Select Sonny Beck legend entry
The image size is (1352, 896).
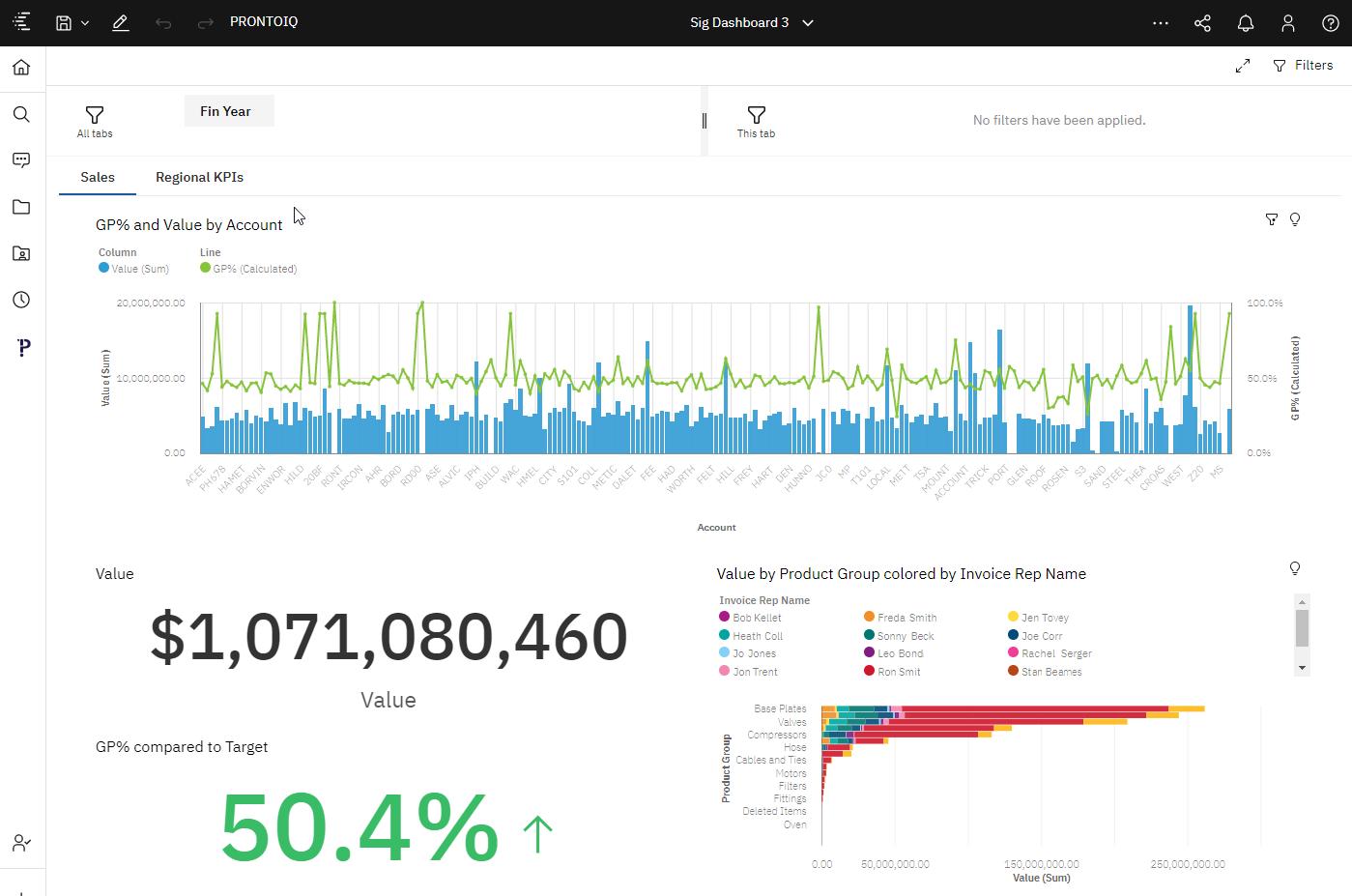(899, 636)
